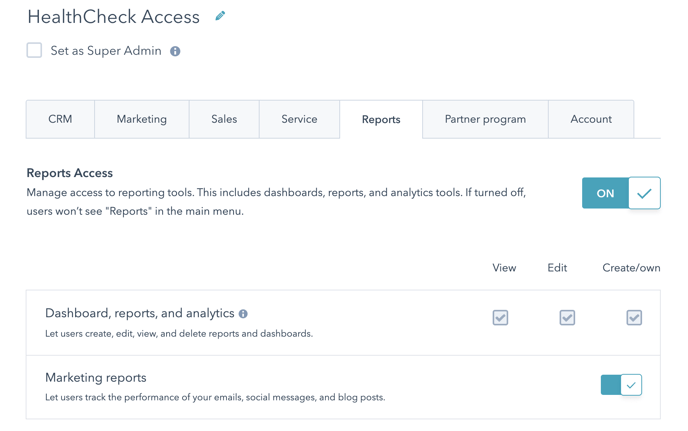Click the Reports Access heading

click(x=70, y=173)
